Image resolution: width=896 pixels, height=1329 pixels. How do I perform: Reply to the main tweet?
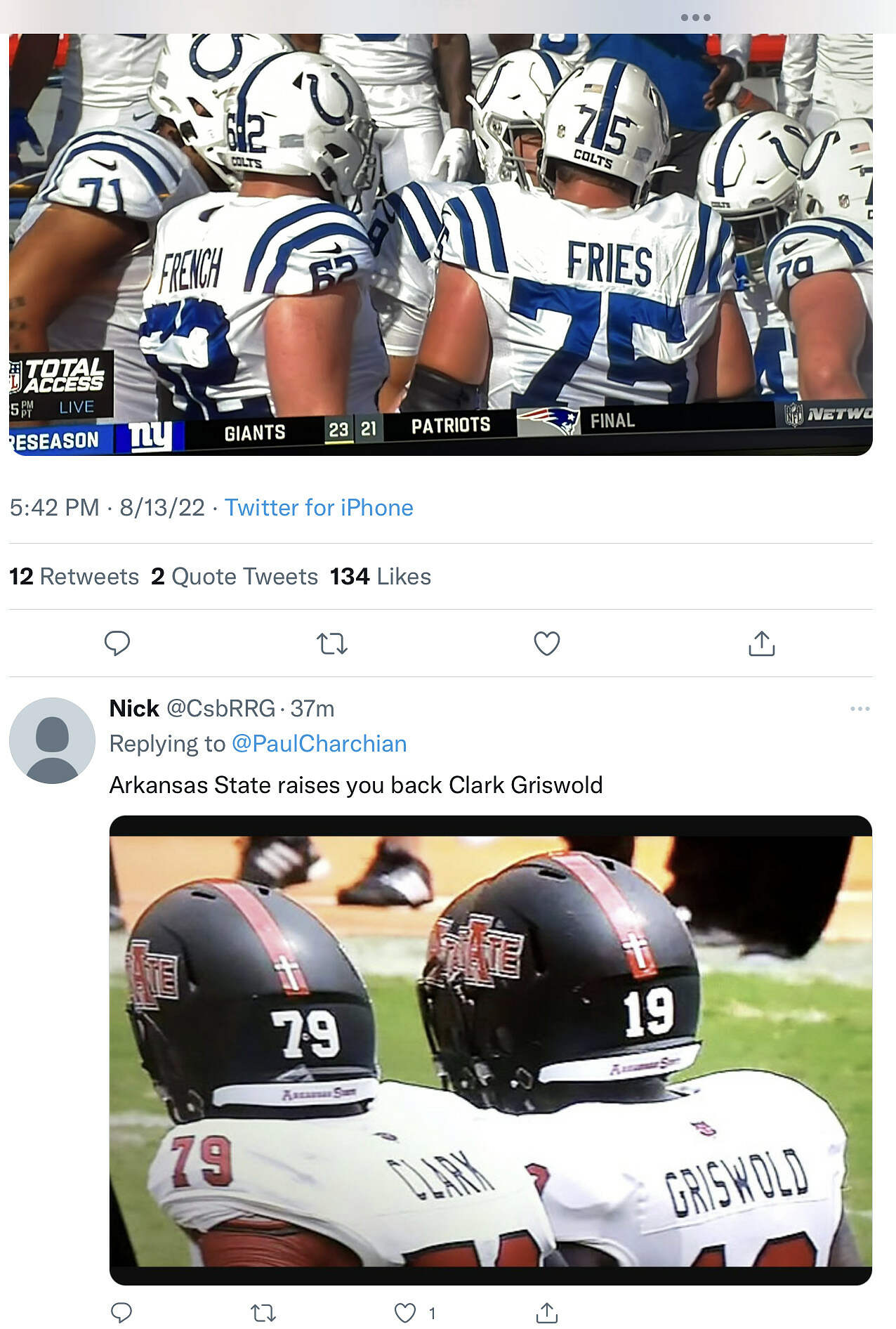click(117, 643)
